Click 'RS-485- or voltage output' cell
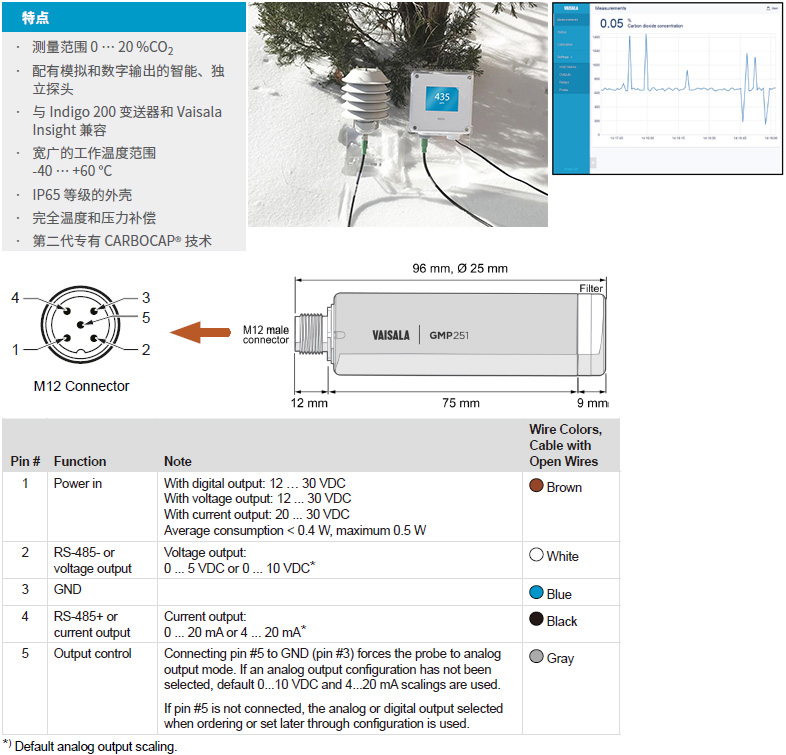This screenshot has width=786, height=755. [x=93, y=560]
